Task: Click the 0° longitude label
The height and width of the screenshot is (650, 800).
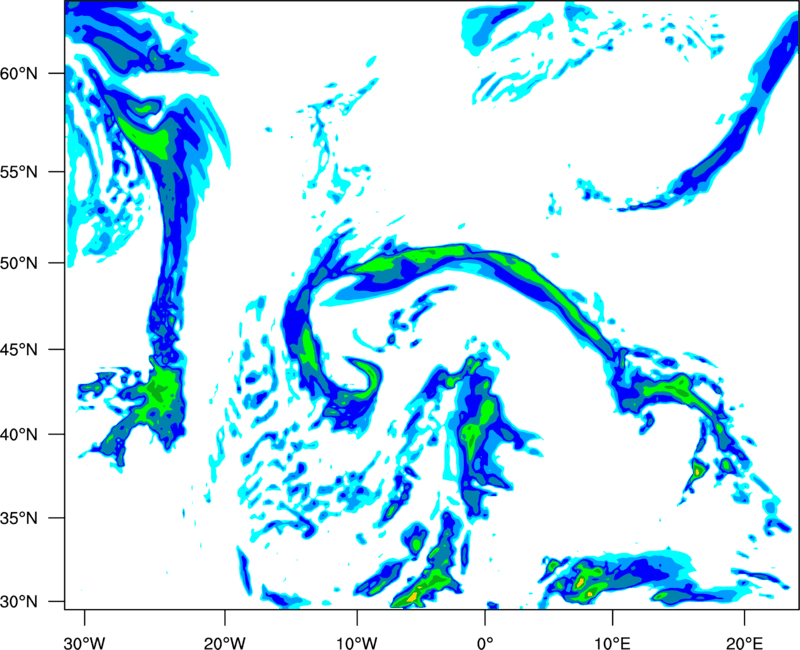Action: coord(485,643)
